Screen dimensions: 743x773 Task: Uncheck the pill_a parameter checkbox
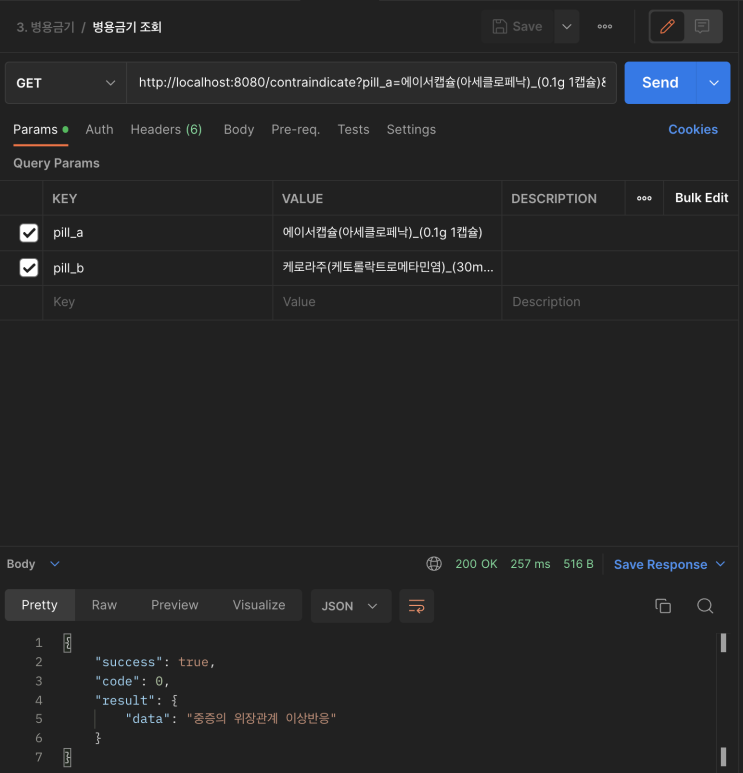click(29, 233)
